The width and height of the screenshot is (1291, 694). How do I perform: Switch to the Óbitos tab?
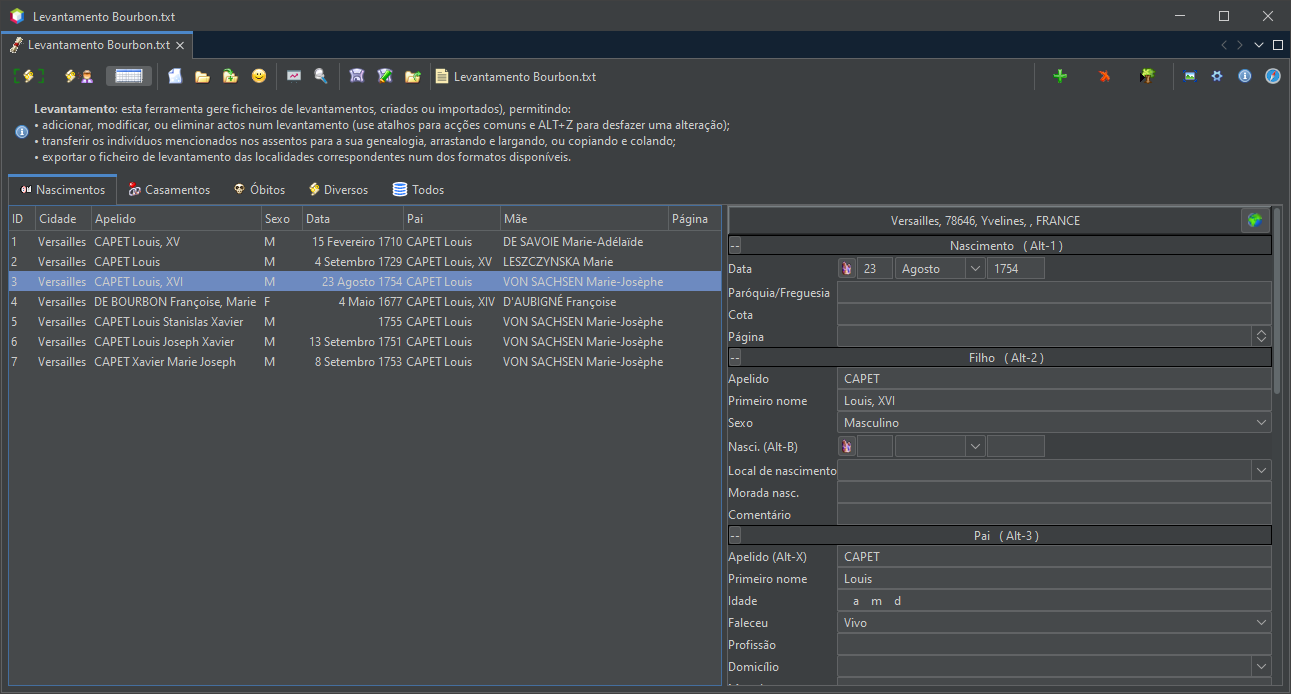click(x=259, y=190)
